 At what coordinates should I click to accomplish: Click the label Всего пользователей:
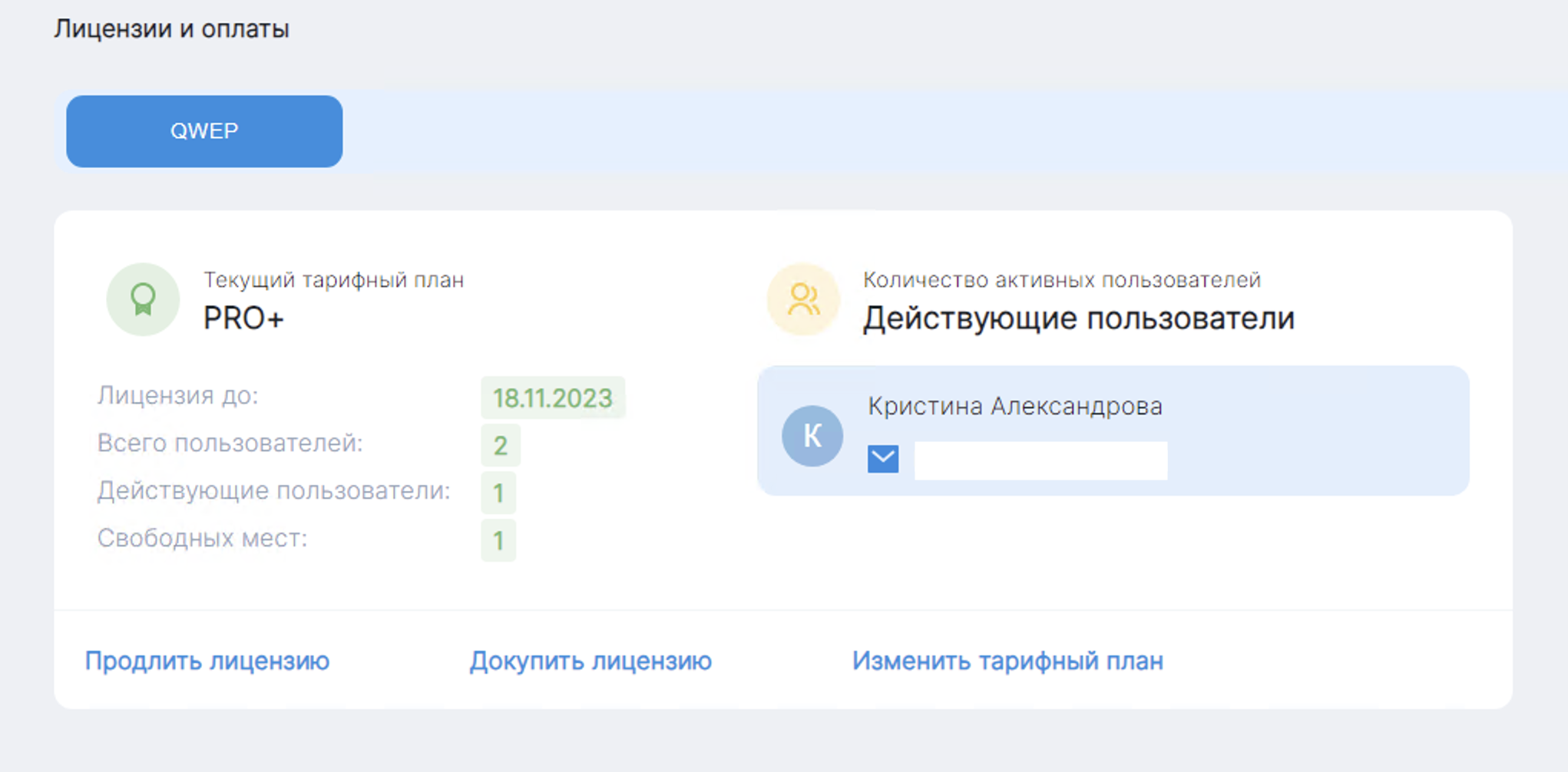point(230,444)
